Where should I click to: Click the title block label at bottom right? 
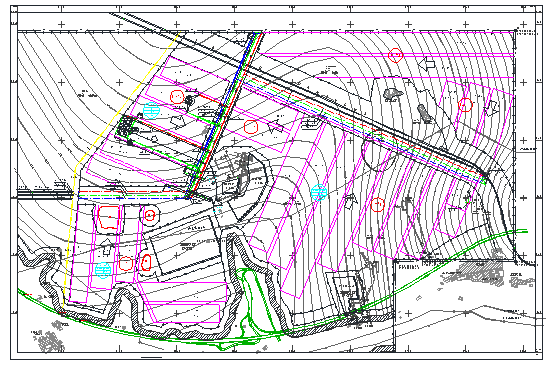pyautogui.click(x=409, y=267)
